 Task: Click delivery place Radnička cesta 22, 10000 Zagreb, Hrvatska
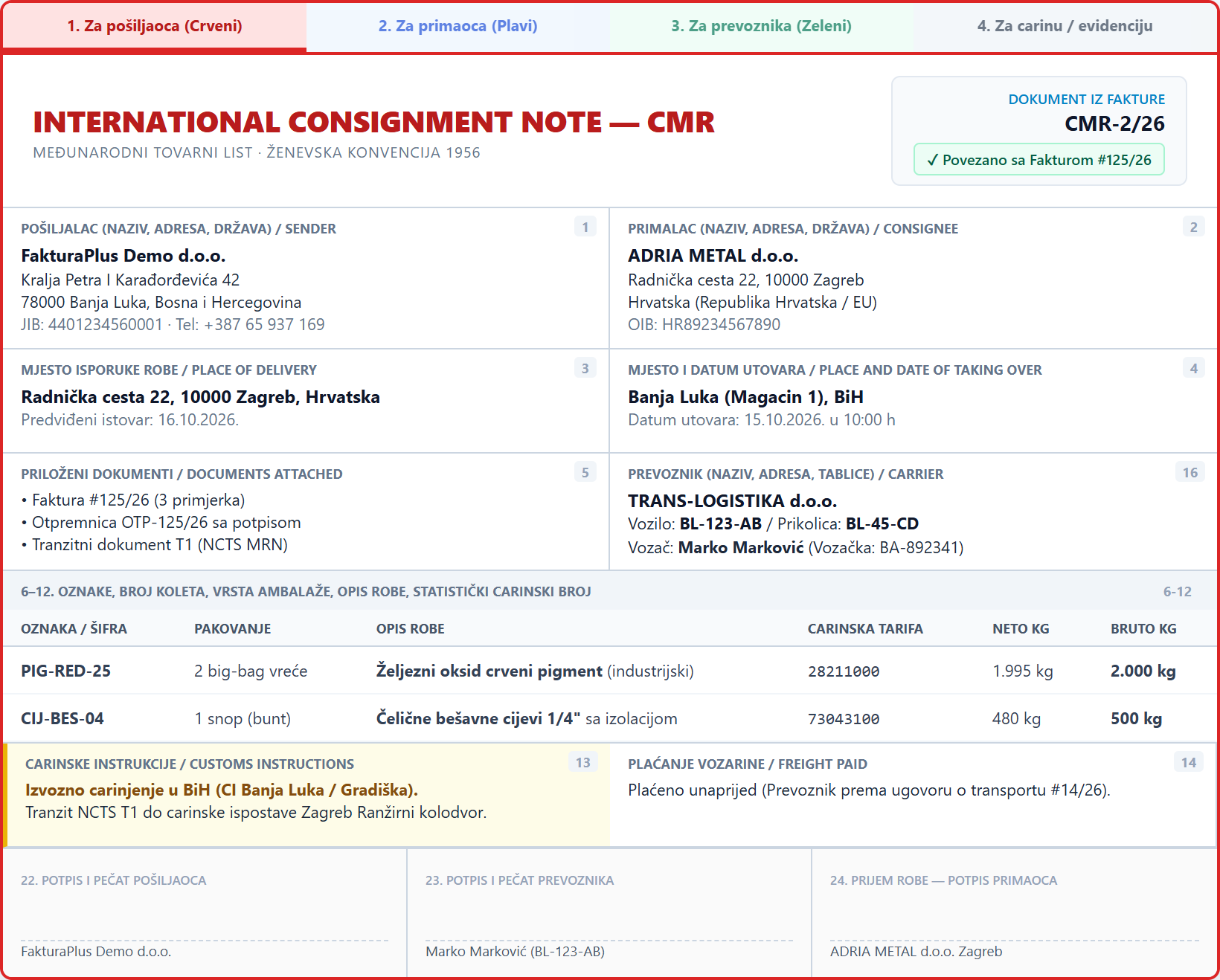click(200, 397)
